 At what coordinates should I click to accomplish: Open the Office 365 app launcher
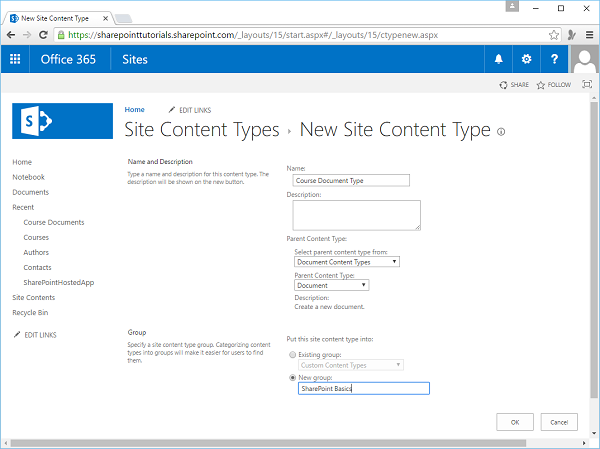15,60
